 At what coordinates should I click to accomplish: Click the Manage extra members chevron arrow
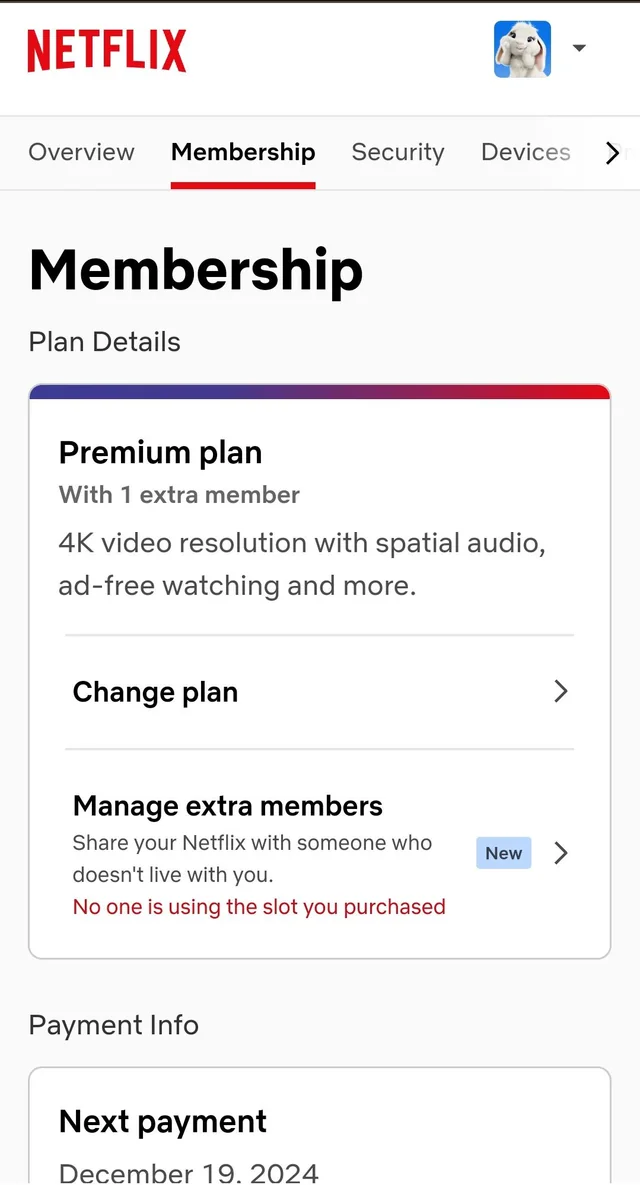coord(561,853)
